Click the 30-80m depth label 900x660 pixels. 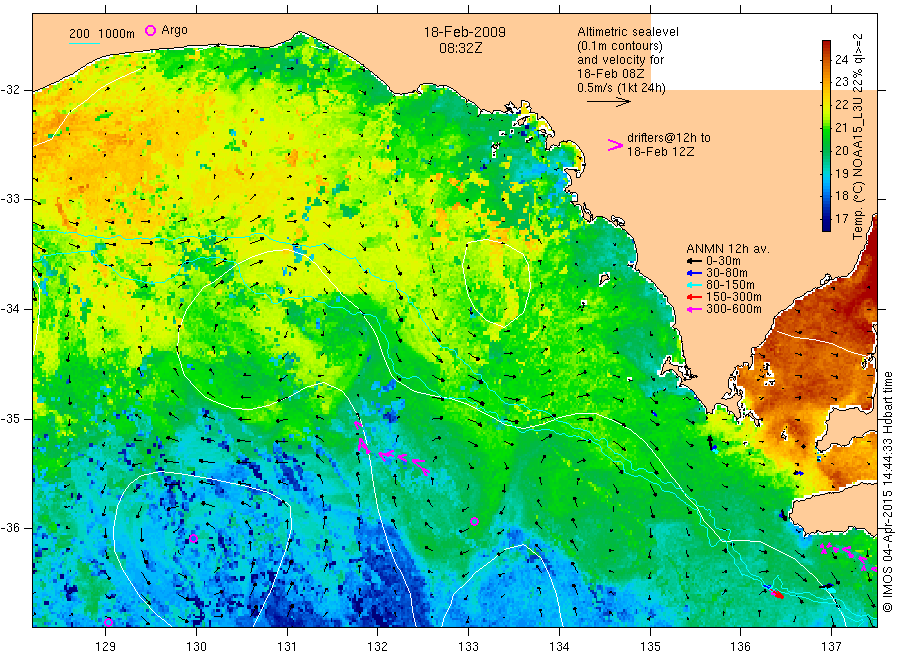(x=727, y=273)
